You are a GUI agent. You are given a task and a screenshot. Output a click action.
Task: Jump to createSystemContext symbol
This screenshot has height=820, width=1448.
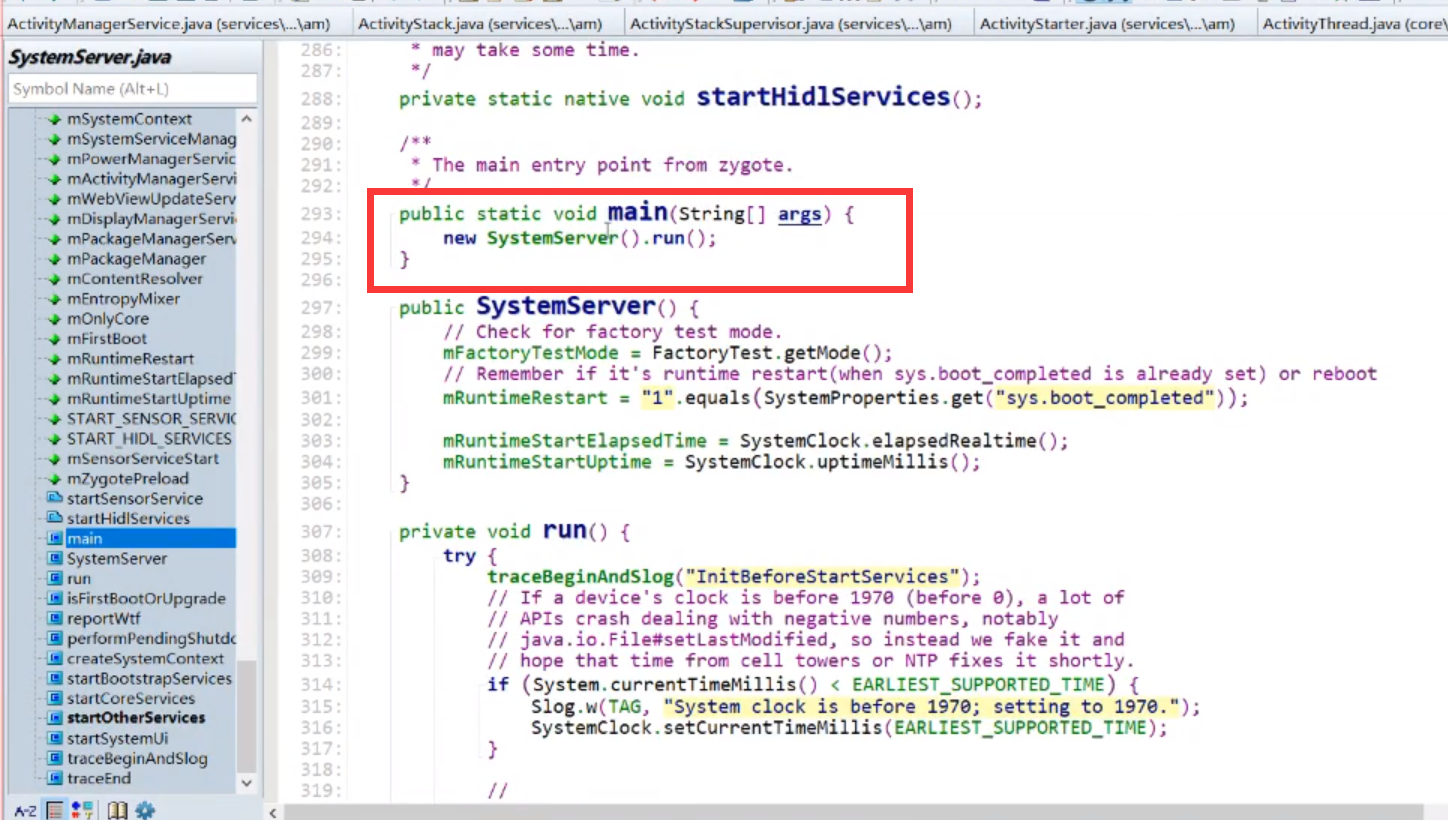[x=145, y=659]
